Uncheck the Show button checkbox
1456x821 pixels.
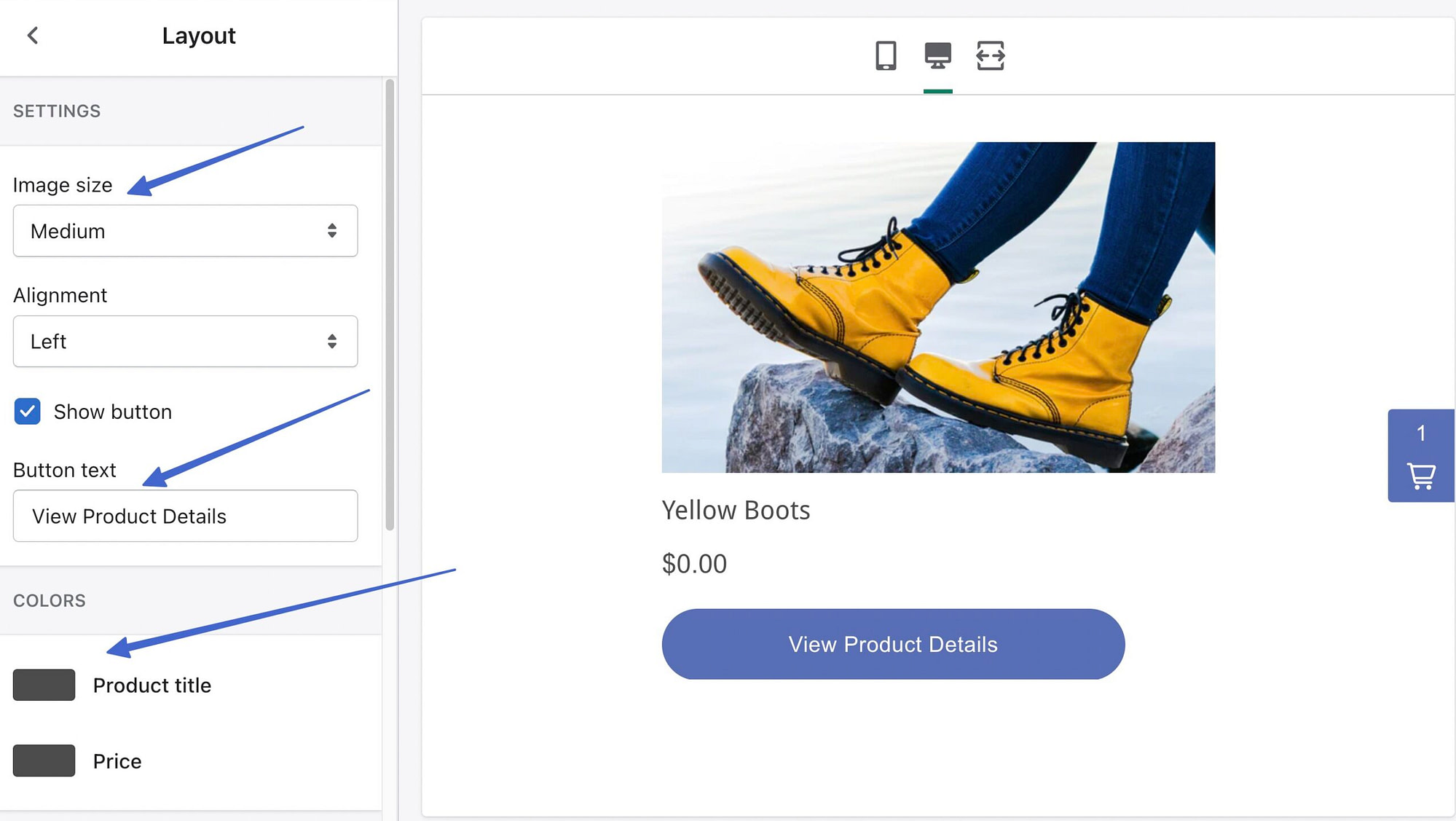click(28, 412)
